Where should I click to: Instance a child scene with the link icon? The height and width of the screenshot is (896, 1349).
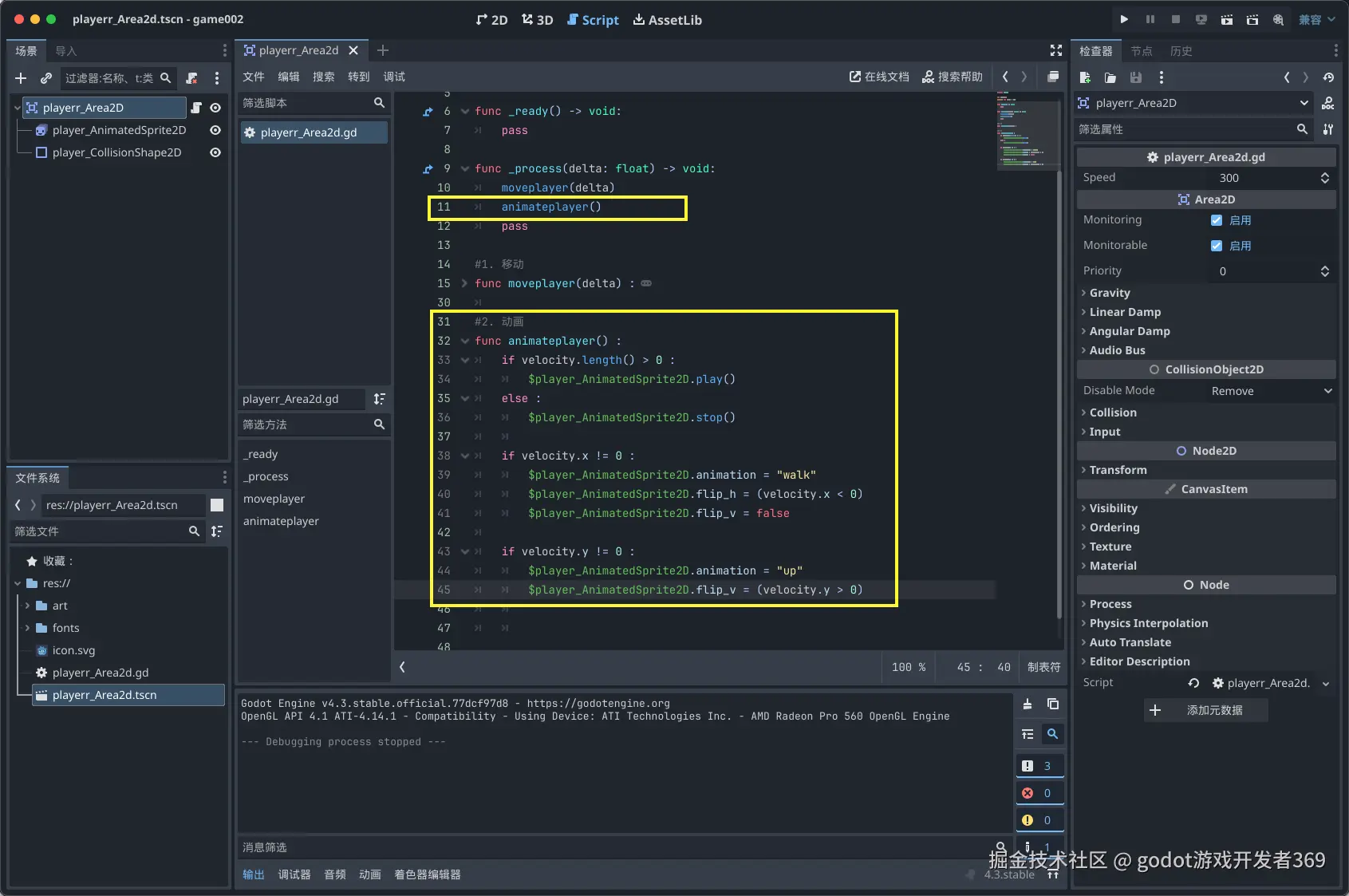pos(46,78)
